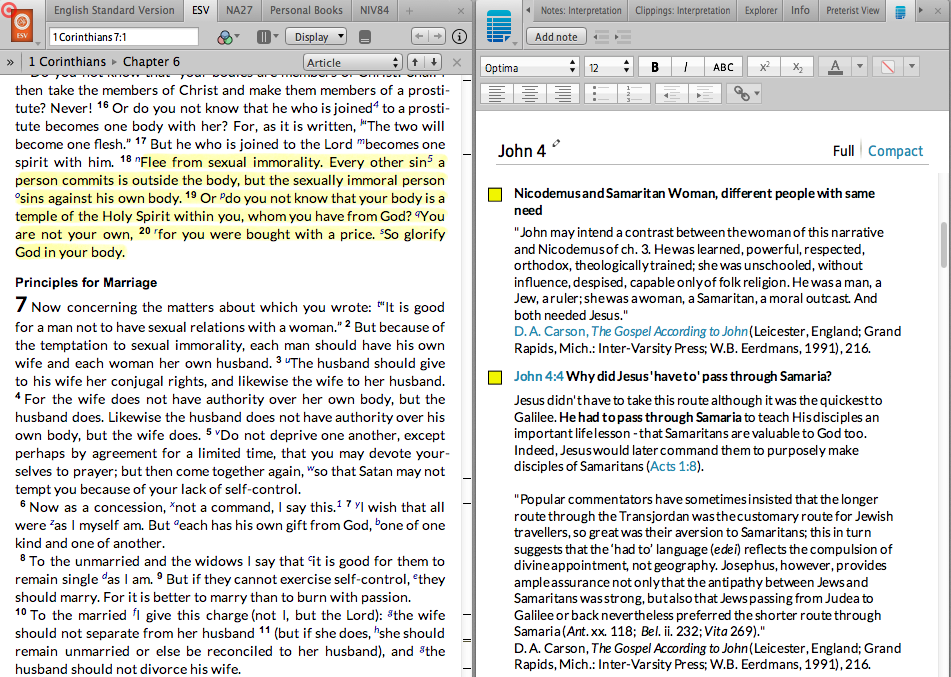Apply the font color A button
Screen dimensions: 951x677
click(x=835, y=67)
